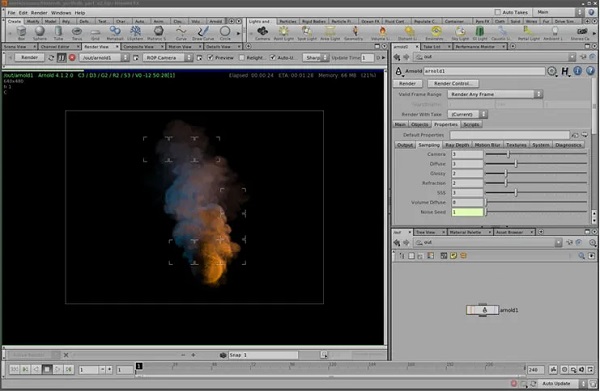Select the Curve shelf tool

click(x=181, y=33)
